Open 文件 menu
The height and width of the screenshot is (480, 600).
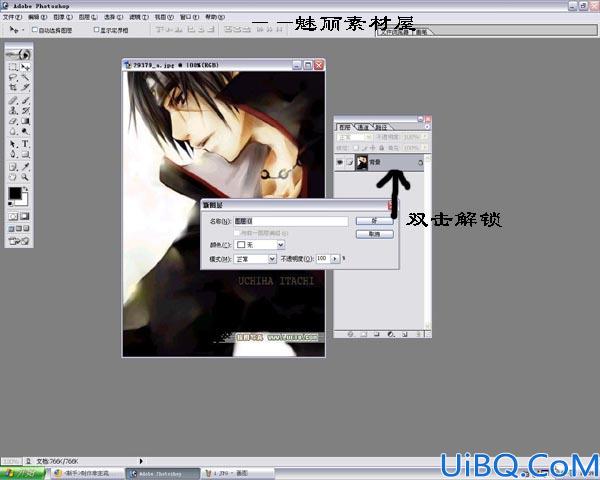(12, 17)
